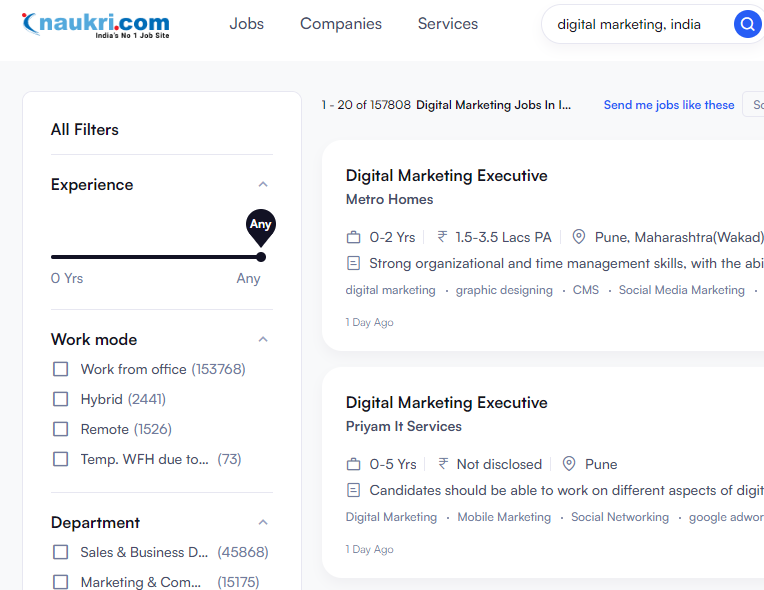Click Digital Marketing tag in Priyam card
Screen dimensions: 764x590
tap(391, 517)
